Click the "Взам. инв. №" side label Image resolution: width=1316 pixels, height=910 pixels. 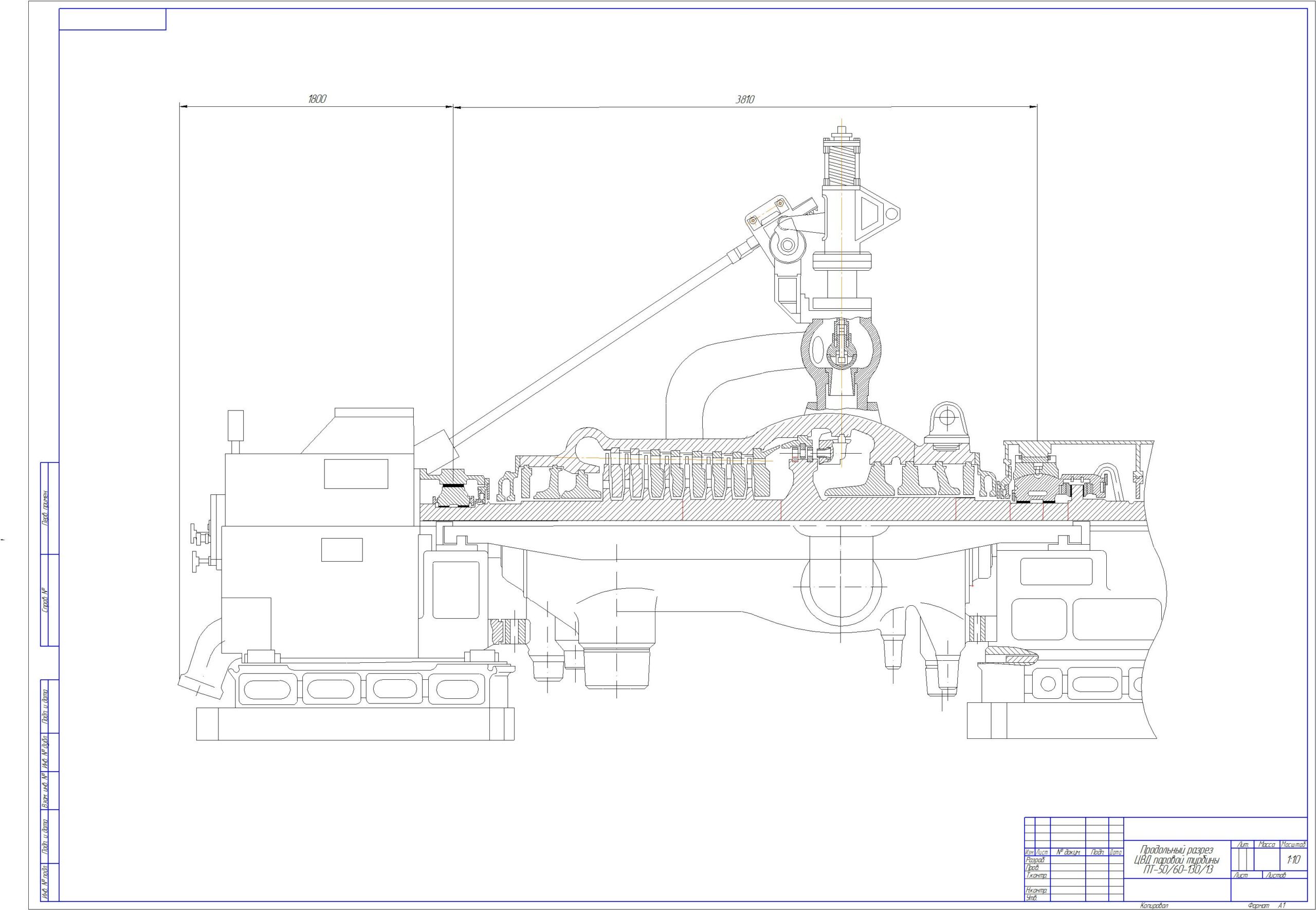coord(45,791)
